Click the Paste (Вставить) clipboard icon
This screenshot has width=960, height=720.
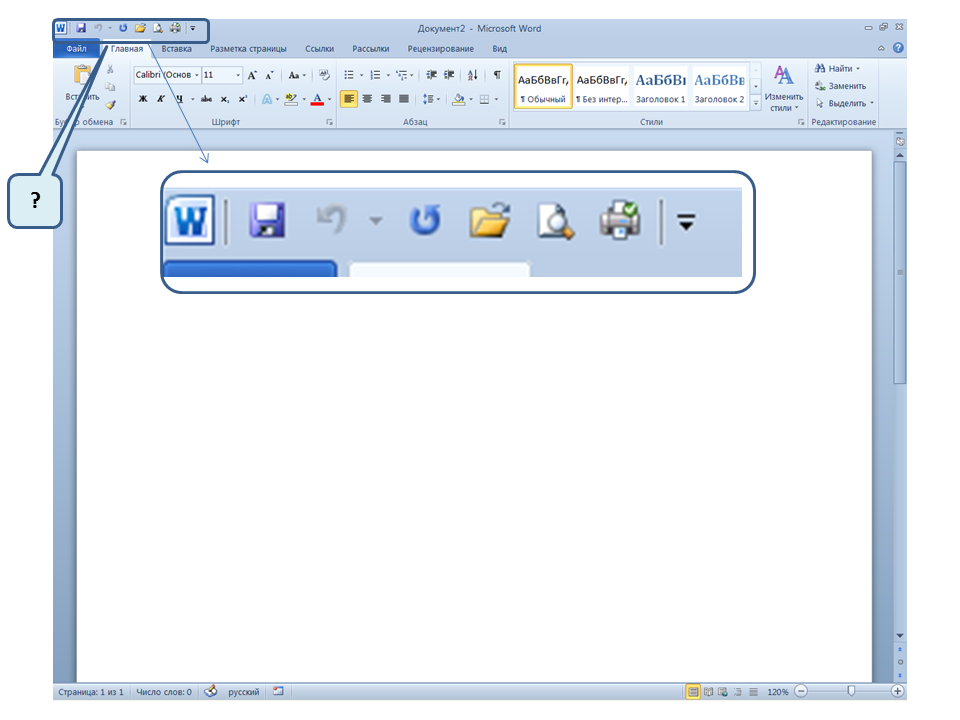pyautogui.click(x=82, y=78)
